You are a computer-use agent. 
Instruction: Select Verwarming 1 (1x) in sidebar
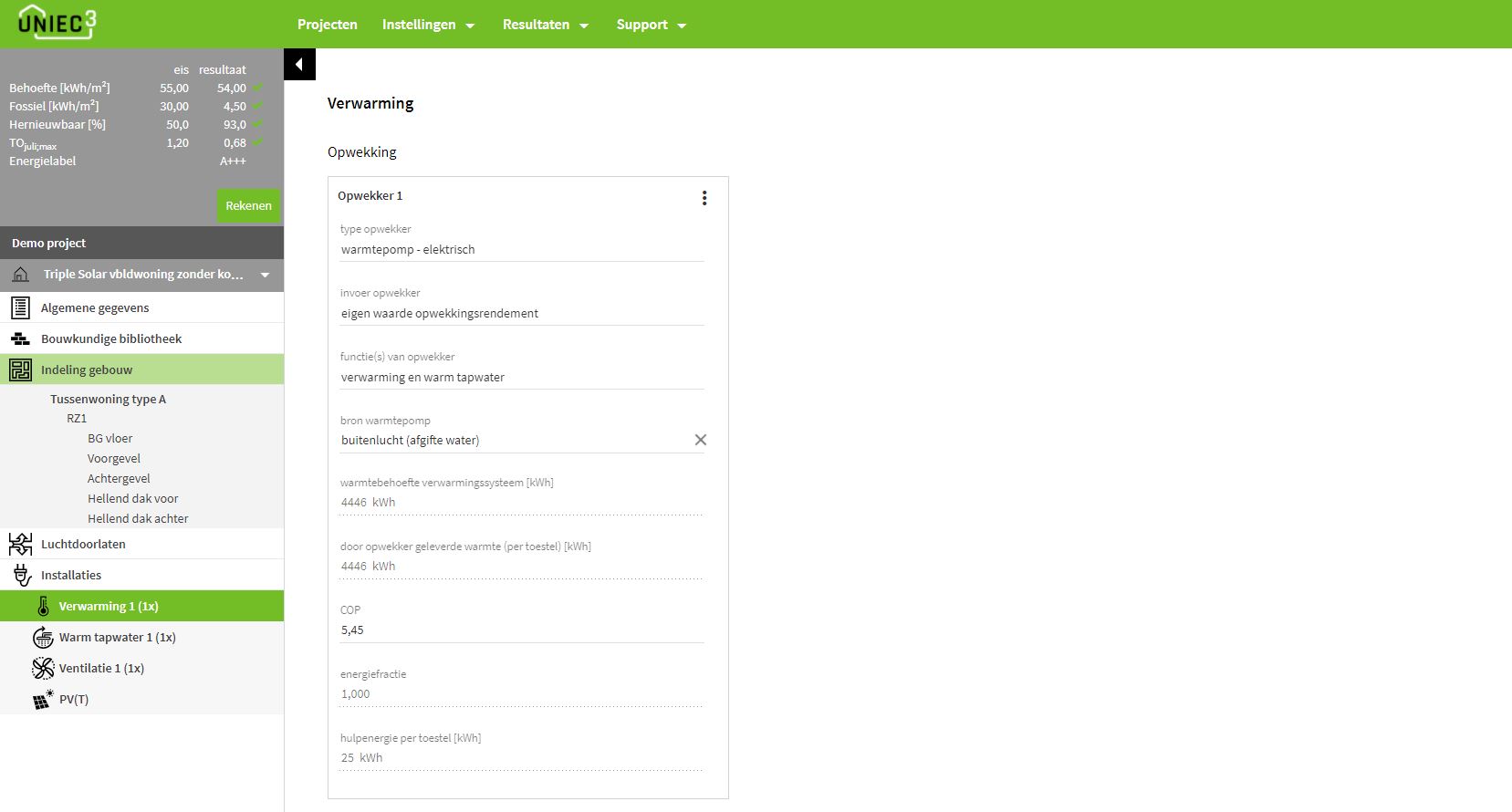coord(109,607)
